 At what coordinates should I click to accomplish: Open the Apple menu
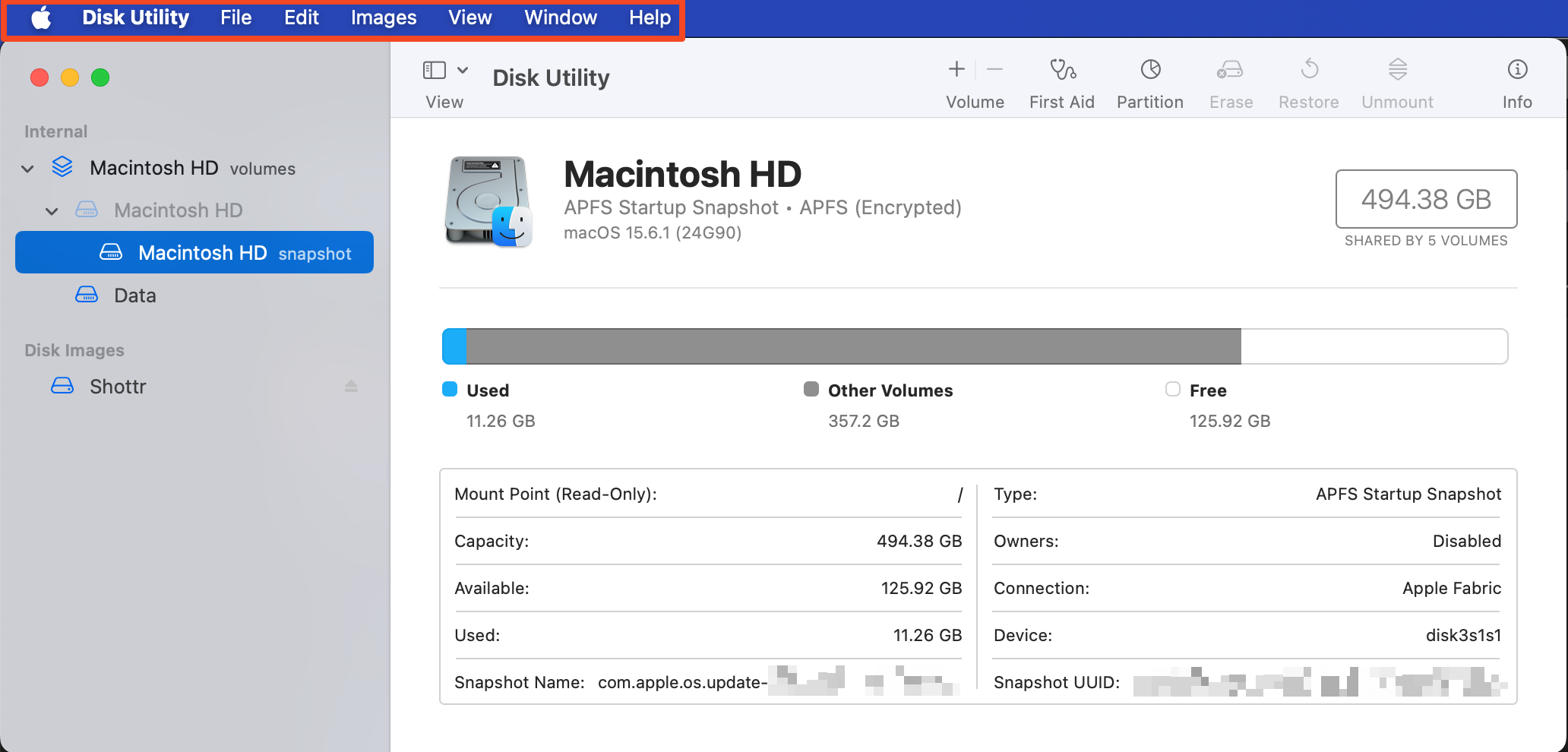click(x=42, y=17)
